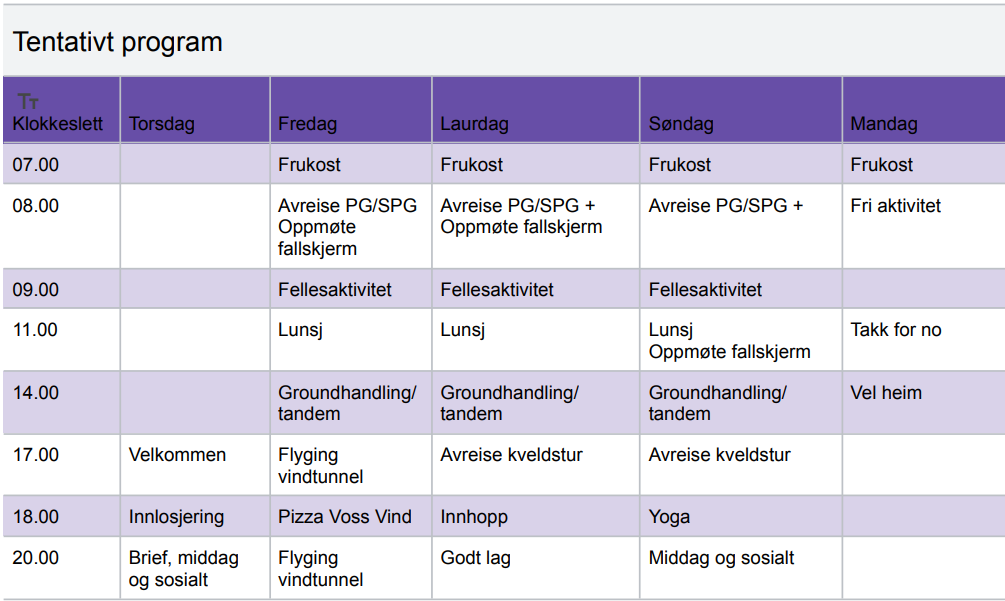Select the 20.00 time cell

click(36, 558)
